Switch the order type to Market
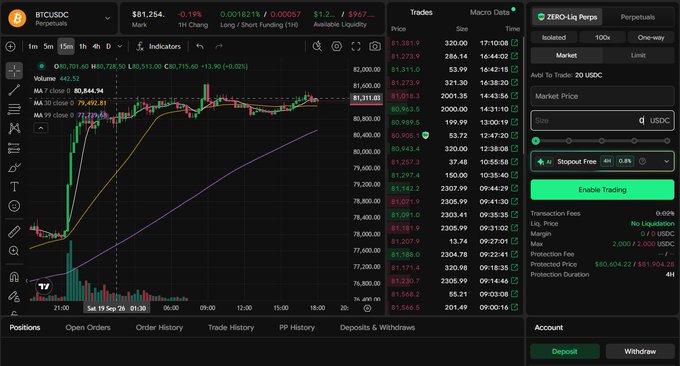The height and width of the screenshot is (366, 680). tap(566, 56)
